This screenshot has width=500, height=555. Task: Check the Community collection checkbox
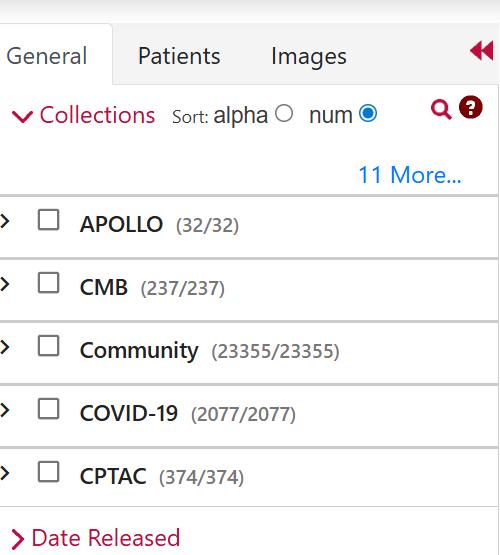click(x=48, y=346)
